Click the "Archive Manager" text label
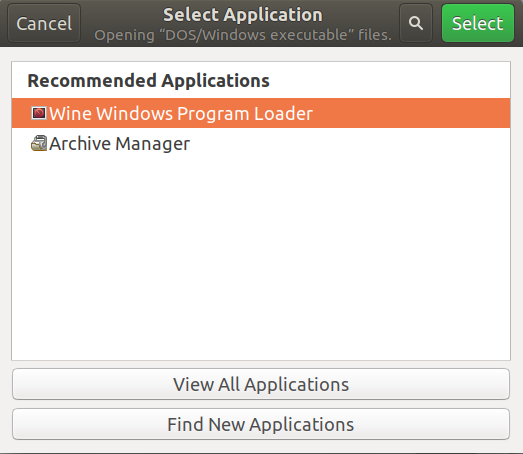The width and height of the screenshot is (523, 454). pos(119,144)
